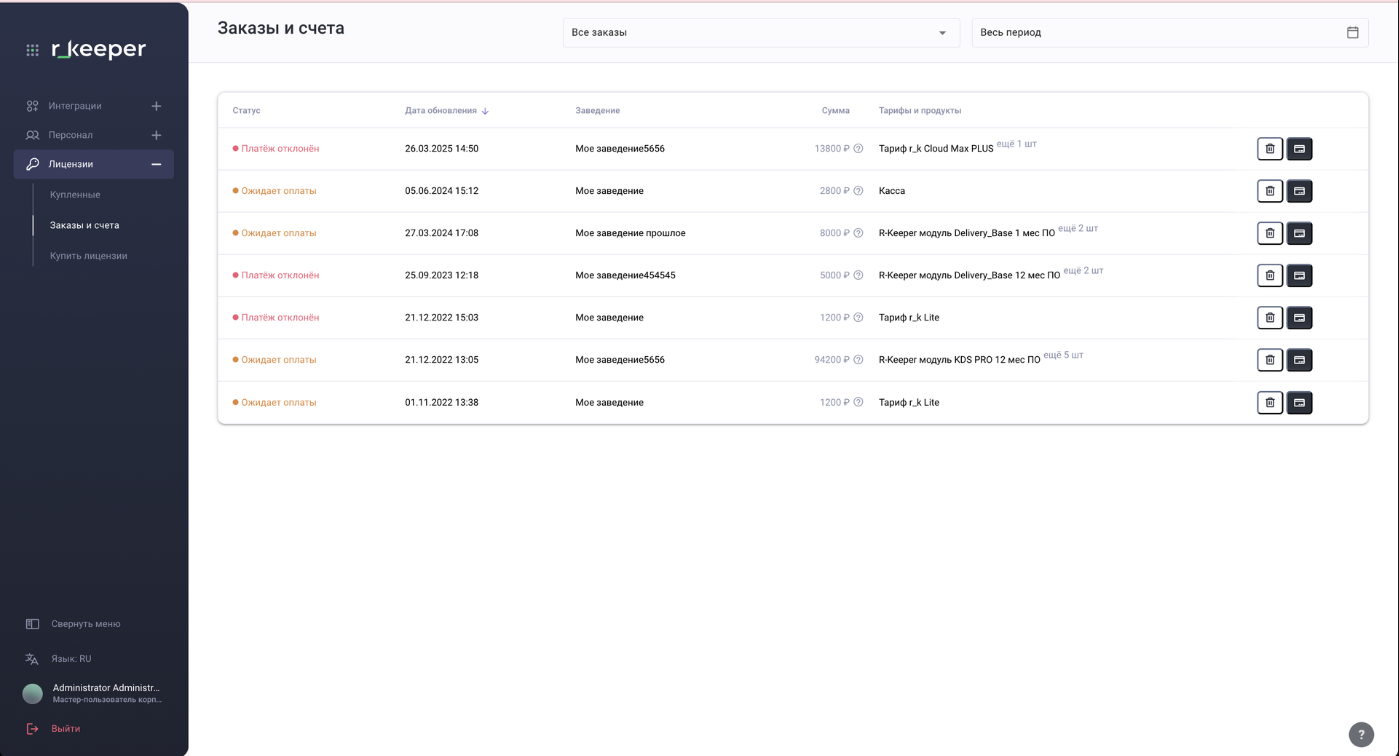The width and height of the screenshot is (1399, 756).
Task: Go to Купленные licenses
Action: 75,195
